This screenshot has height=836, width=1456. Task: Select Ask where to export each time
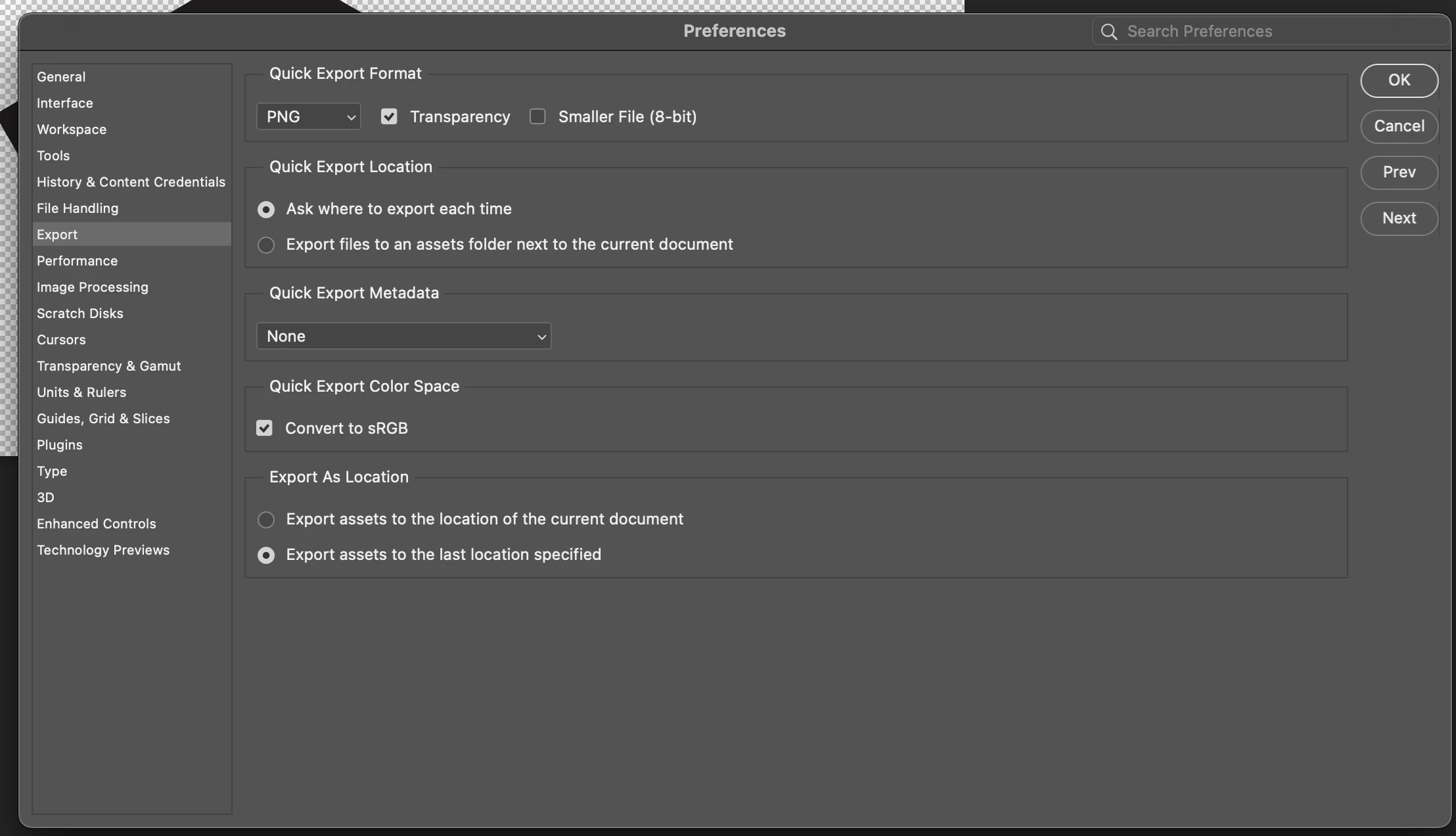coord(266,210)
